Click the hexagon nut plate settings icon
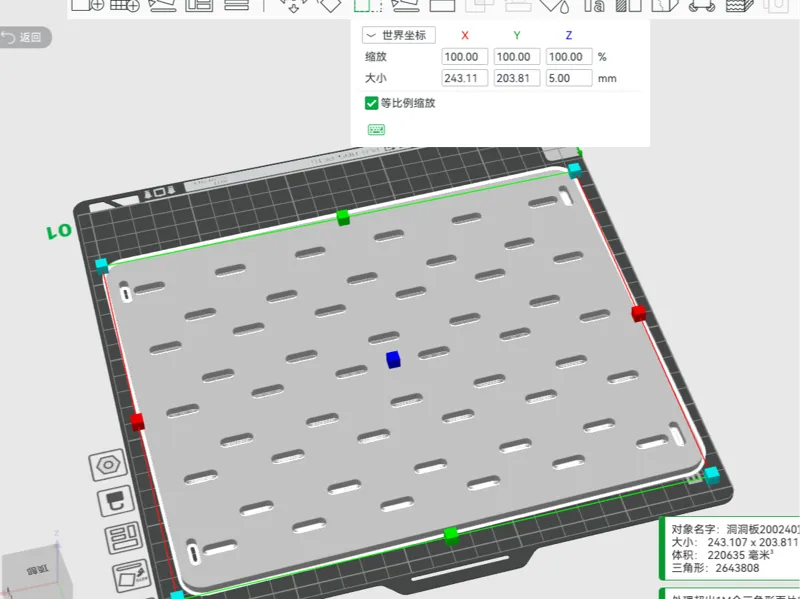Viewport: 800px width, 599px height. pos(108,465)
